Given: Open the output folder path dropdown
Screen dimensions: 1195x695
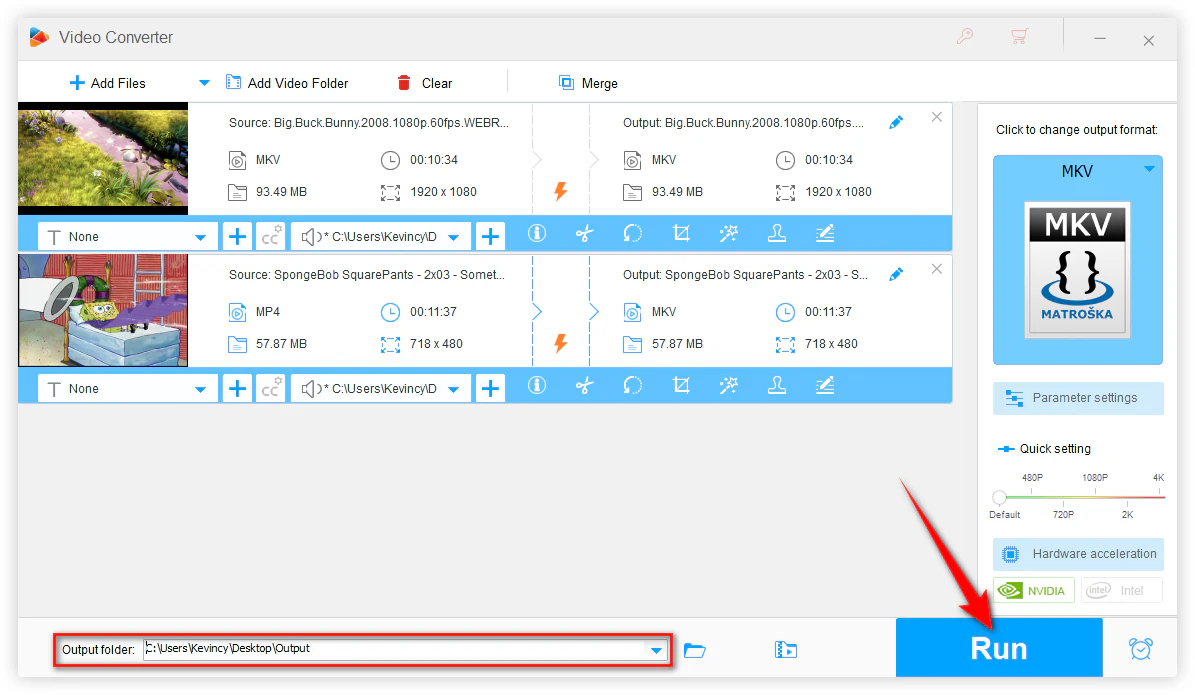Looking at the screenshot, I should click(x=656, y=650).
